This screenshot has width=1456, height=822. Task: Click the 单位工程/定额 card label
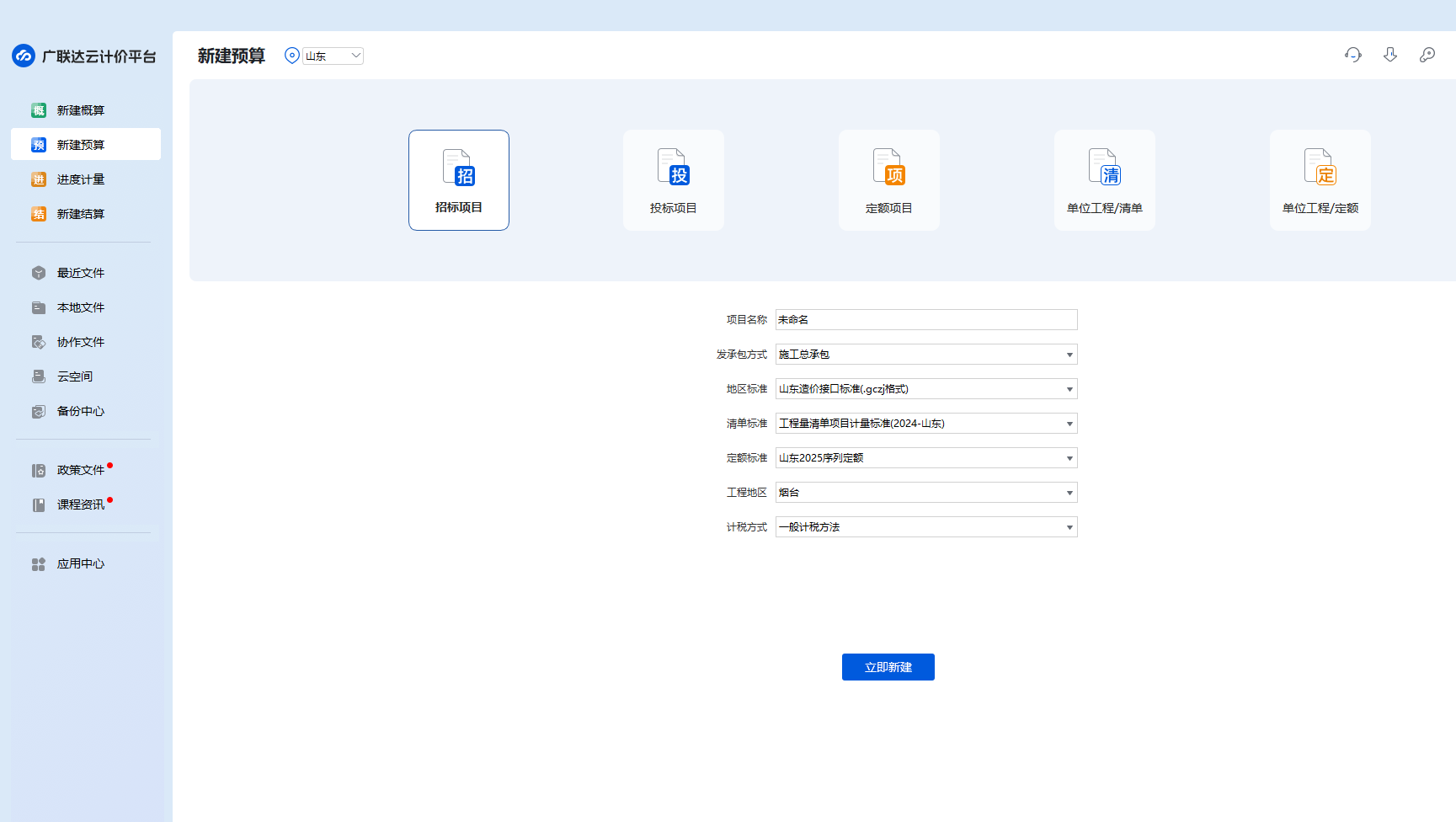pos(1320,208)
